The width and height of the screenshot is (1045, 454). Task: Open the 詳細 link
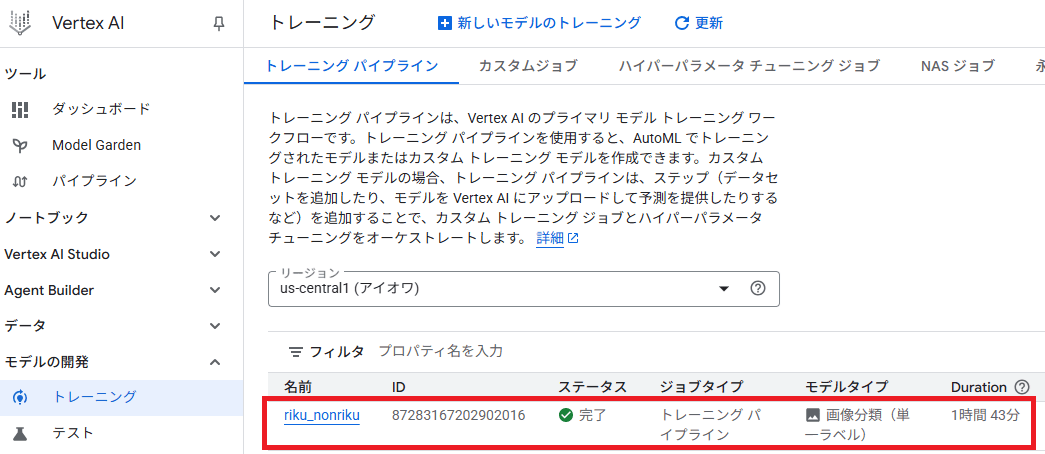550,238
